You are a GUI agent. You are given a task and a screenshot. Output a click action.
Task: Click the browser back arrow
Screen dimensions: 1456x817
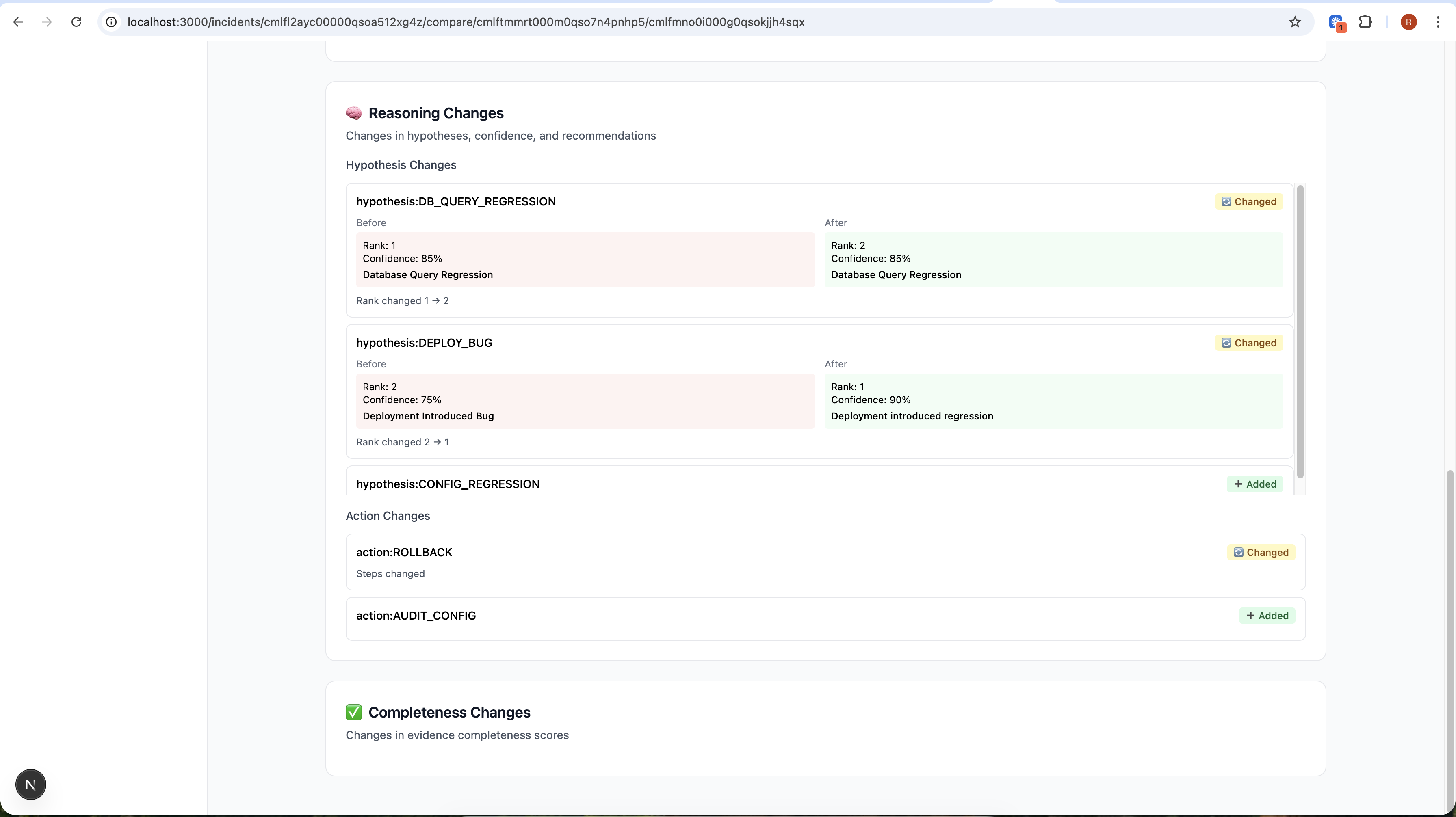18,22
